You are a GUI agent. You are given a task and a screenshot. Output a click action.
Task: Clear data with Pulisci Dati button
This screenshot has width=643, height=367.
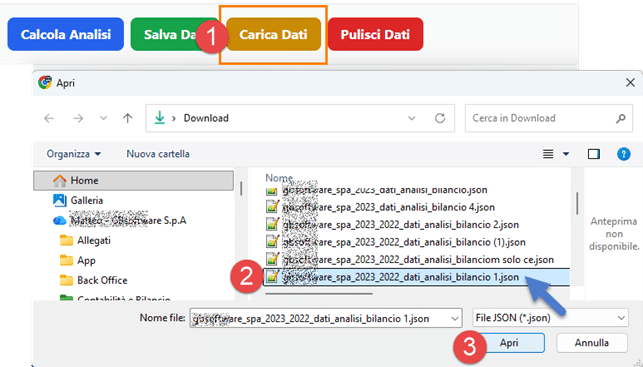tap(375, 34)
